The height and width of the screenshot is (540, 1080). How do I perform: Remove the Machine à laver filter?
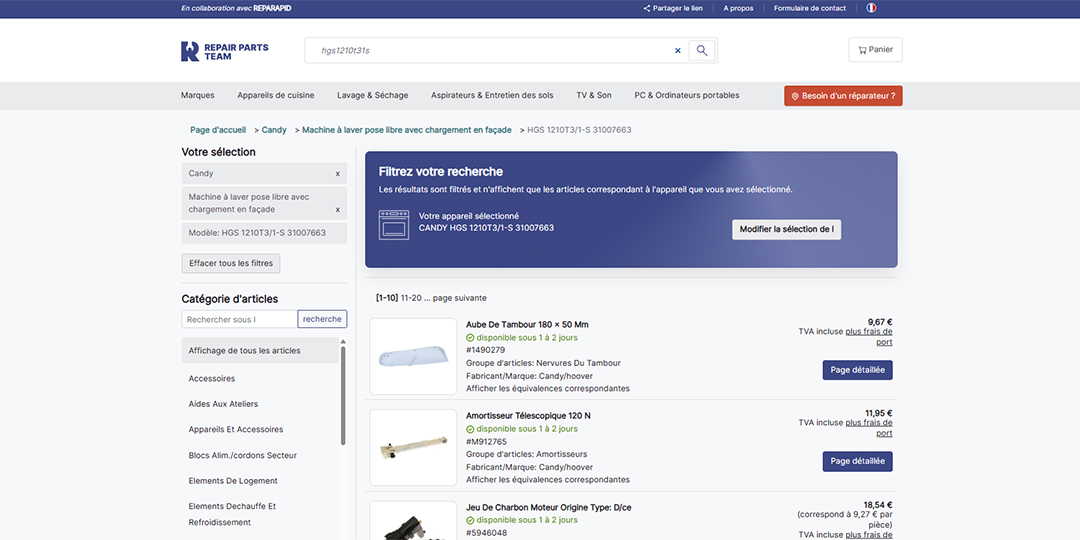337,210
